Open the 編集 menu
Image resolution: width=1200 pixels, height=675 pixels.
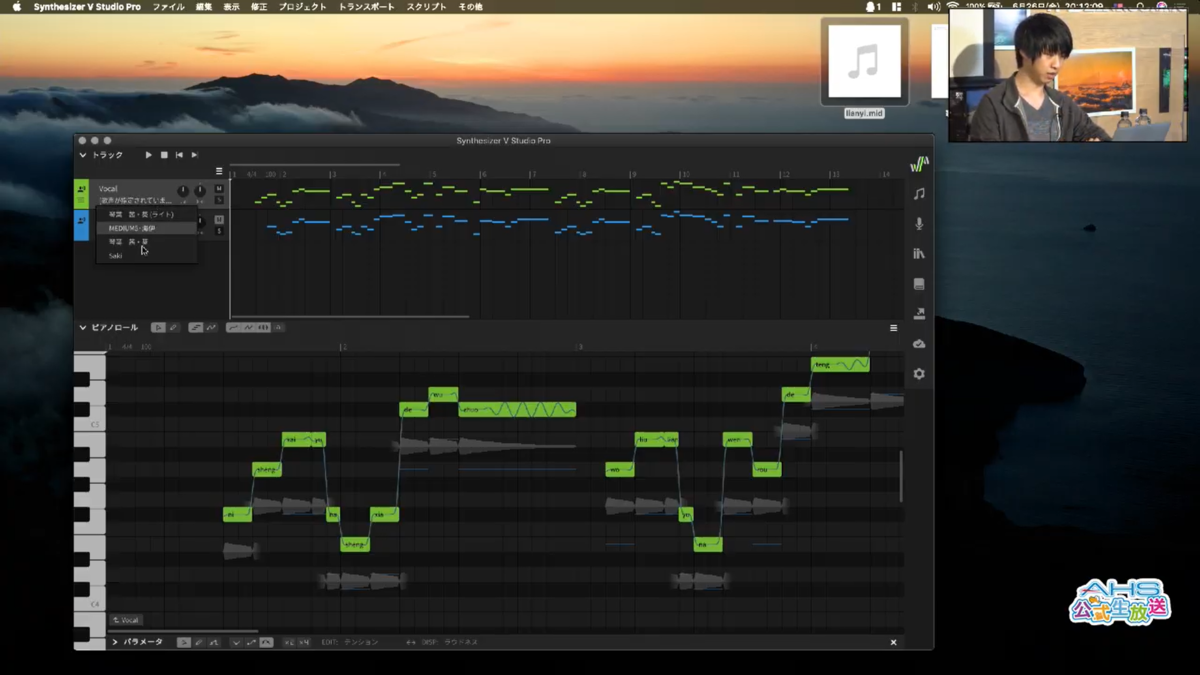click(203, 7)
